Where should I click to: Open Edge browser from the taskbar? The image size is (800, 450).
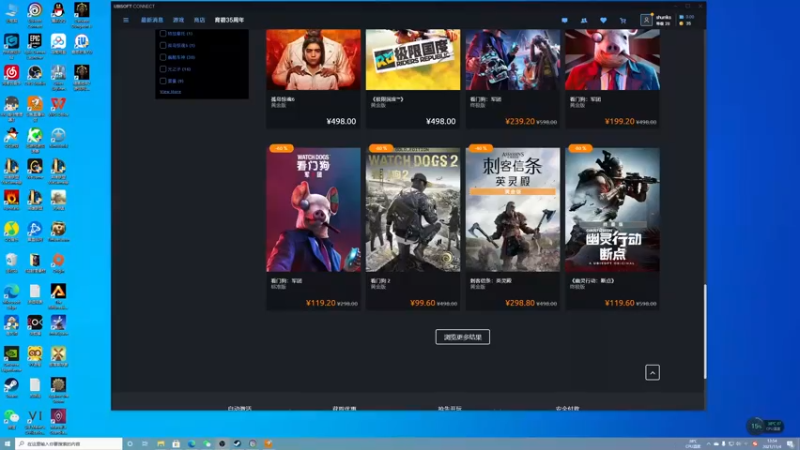pos(191,444)
